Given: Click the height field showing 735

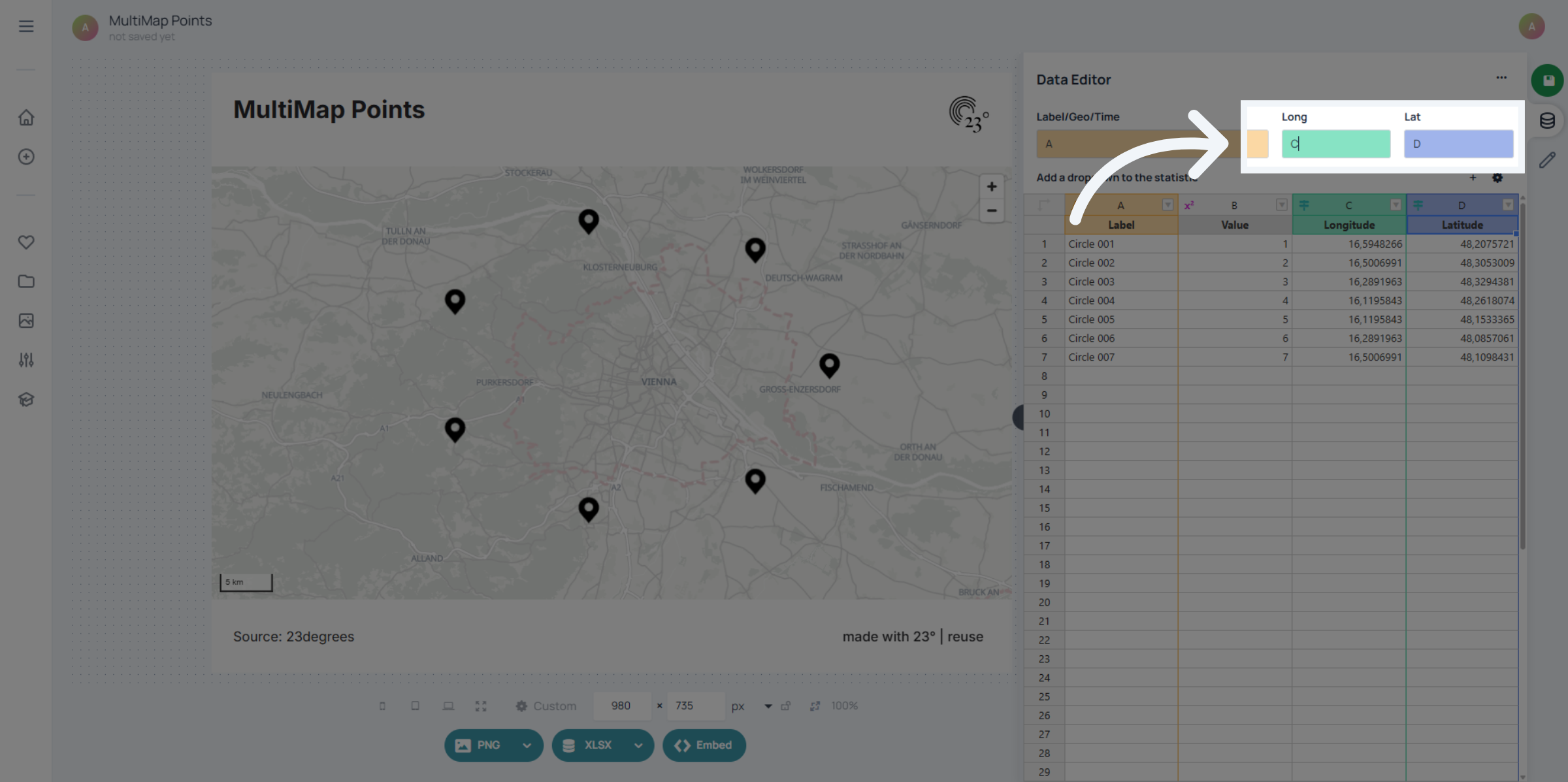Looking at the screenshot, I should tap(695, 706).
